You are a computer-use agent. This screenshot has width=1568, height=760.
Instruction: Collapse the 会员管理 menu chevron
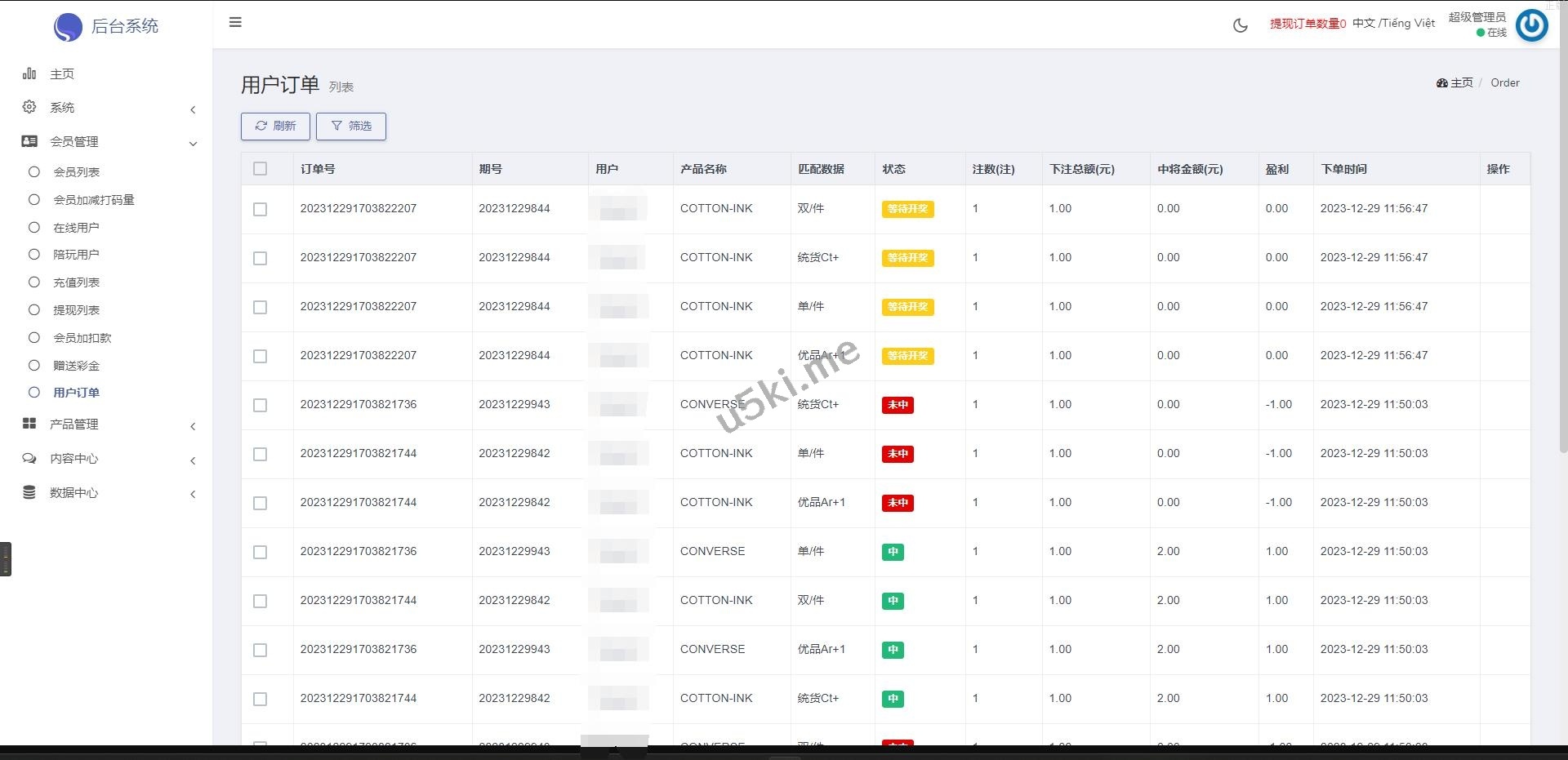pos(193,144)
